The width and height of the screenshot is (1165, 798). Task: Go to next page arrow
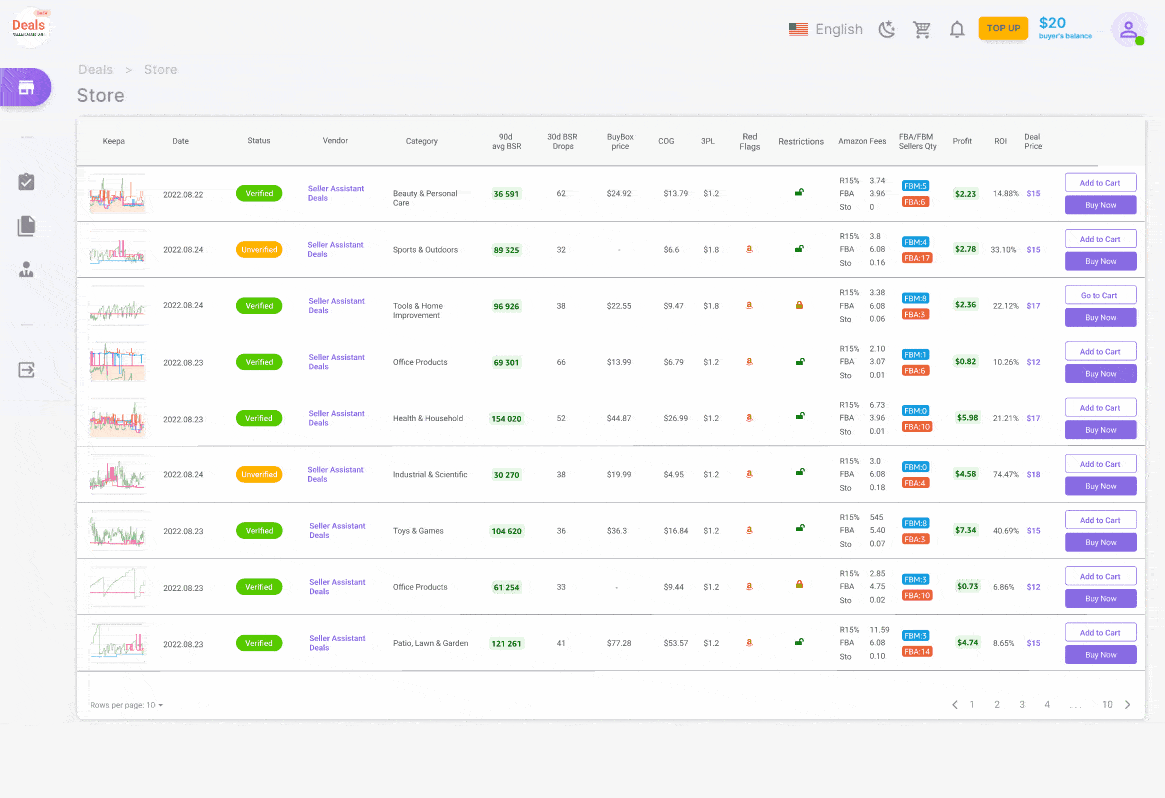(x=1128, y=705)
